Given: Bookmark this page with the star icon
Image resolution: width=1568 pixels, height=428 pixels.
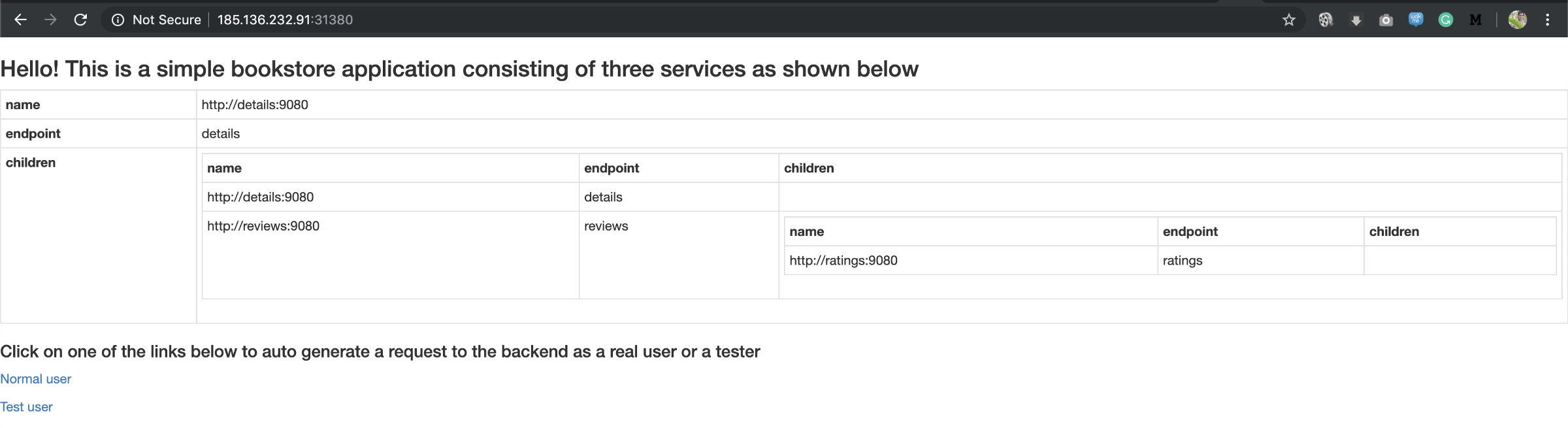Looking at the screenshot, I should (1288, 20).
